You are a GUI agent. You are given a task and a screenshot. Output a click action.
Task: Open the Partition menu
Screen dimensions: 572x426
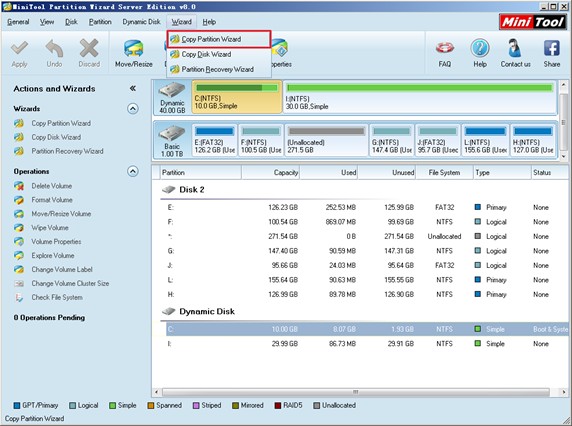pyautogui.click(x=100, y=22)
